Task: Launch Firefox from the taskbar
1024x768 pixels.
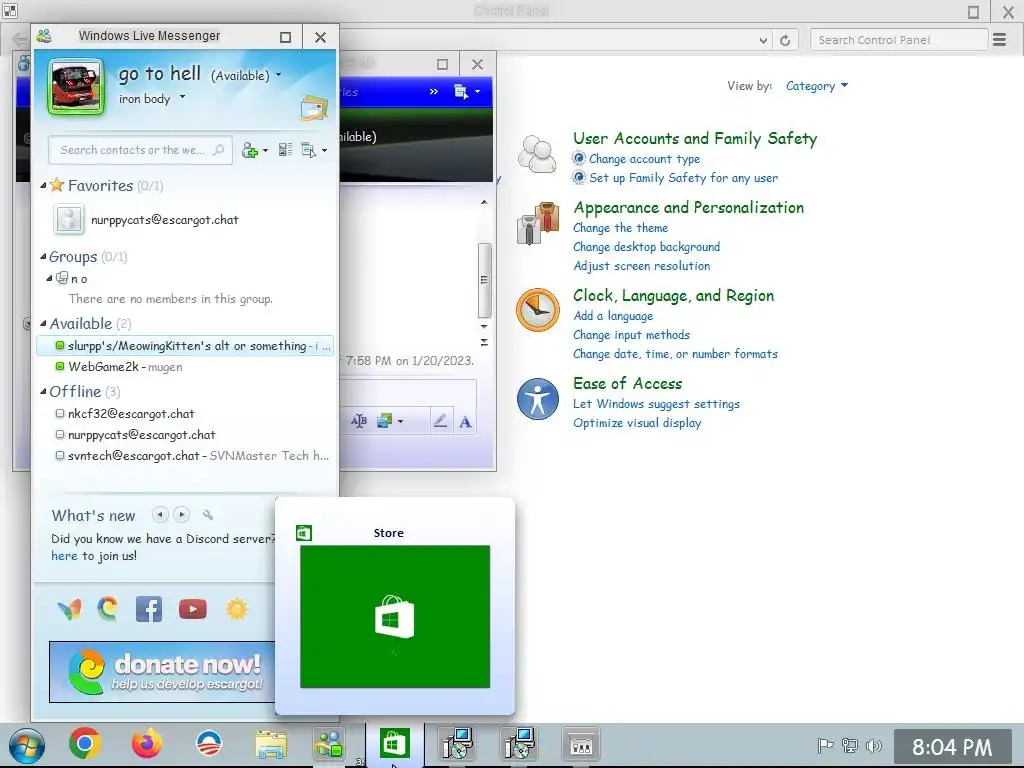Action: tap(147, 743)
